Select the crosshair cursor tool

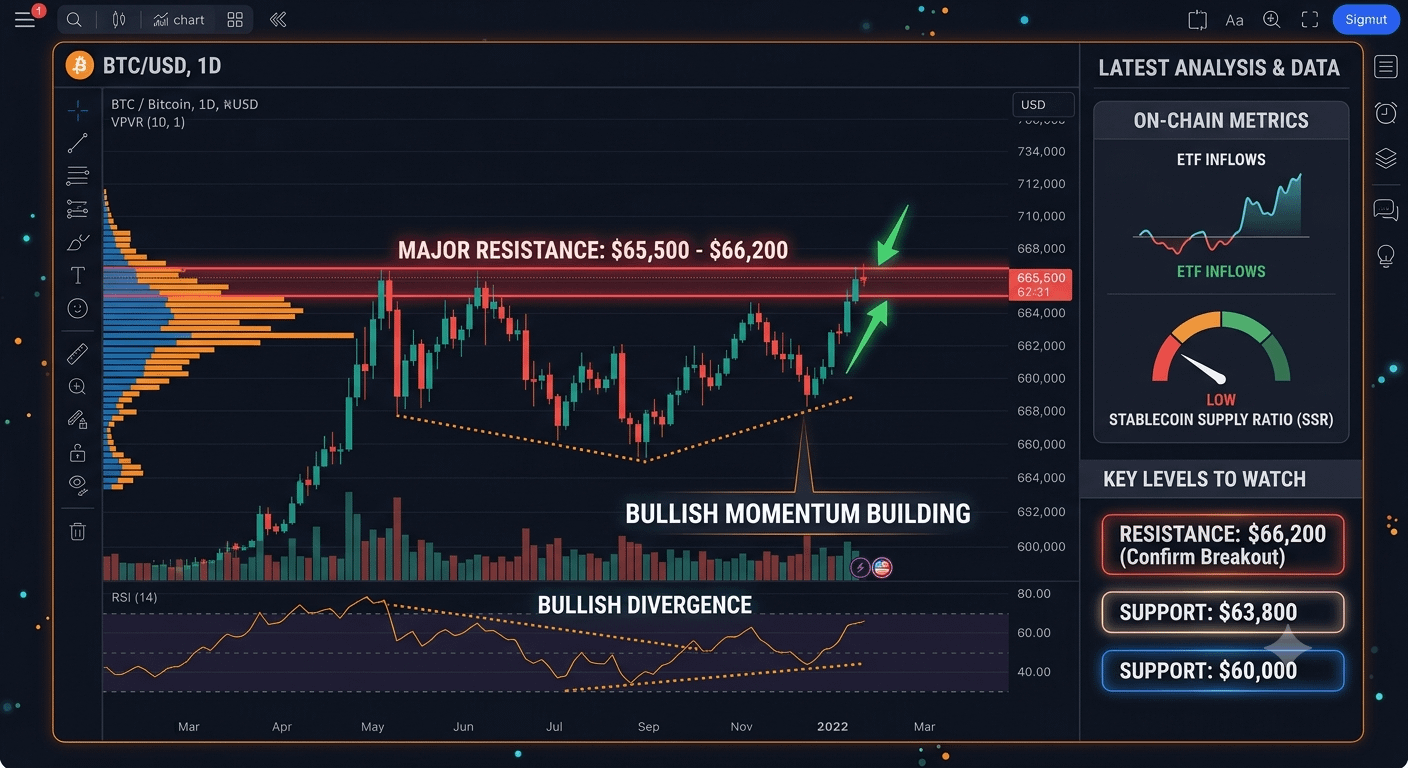point(77,110)
